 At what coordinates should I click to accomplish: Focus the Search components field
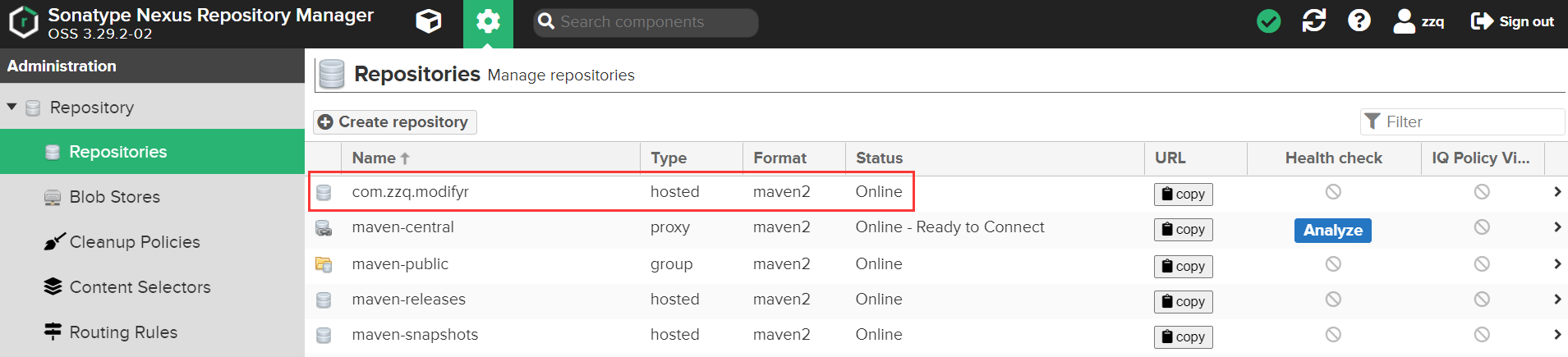pyautogui.click(x=646, y=22)
